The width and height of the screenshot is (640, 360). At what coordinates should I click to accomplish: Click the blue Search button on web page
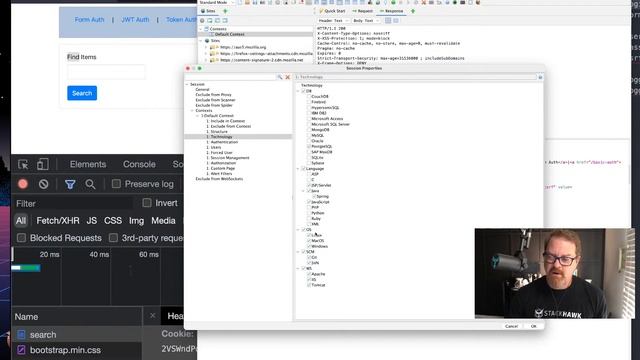82,93
